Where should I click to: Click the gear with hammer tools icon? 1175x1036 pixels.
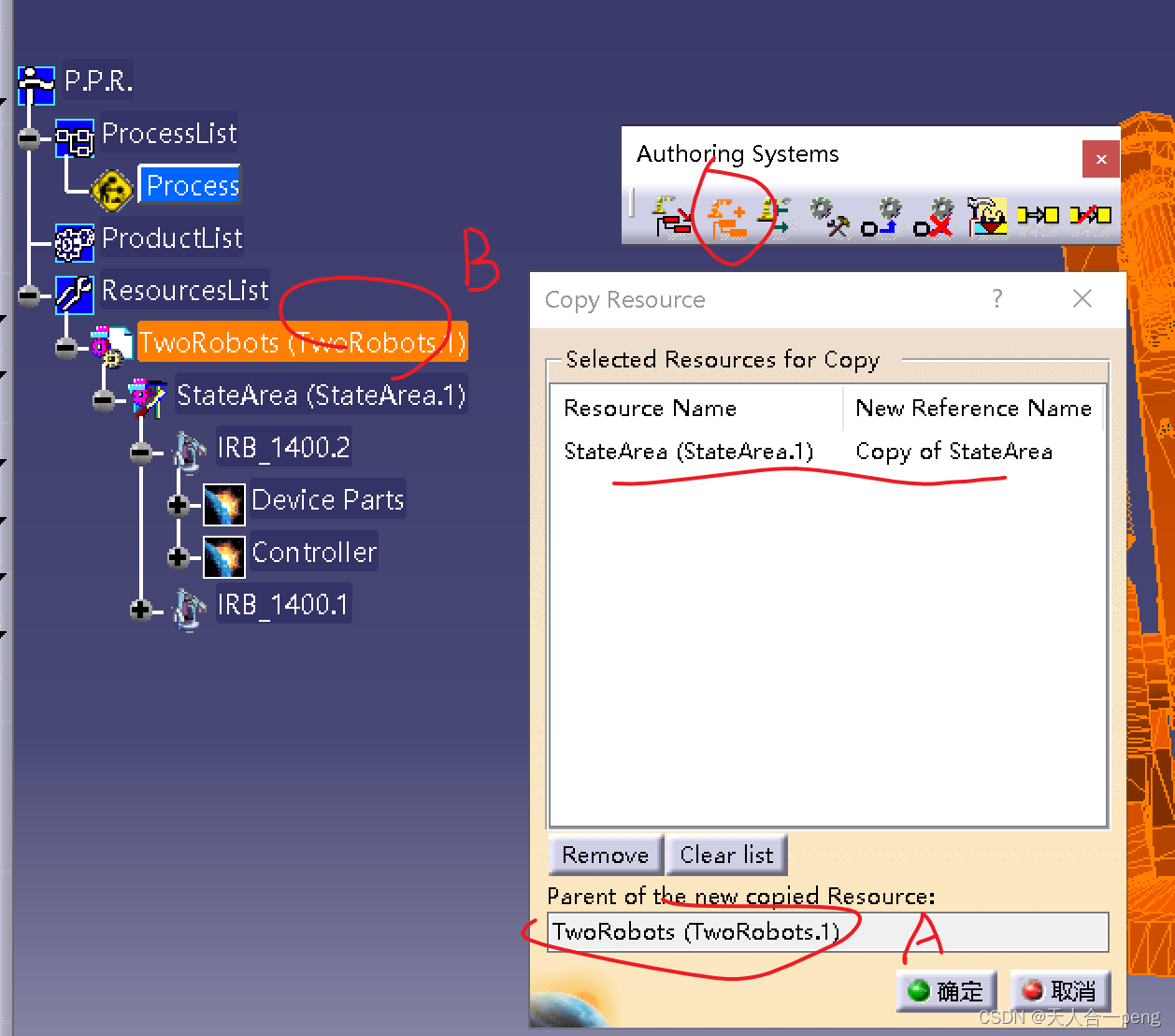[x=830, y=217]
